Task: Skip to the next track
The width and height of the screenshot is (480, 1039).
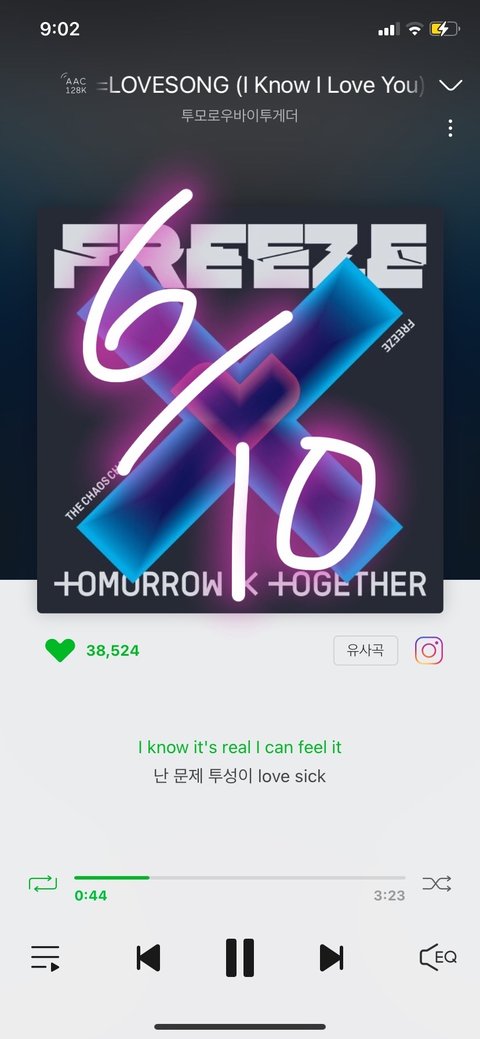Action: pyautogui.click(x=331, y=957)
